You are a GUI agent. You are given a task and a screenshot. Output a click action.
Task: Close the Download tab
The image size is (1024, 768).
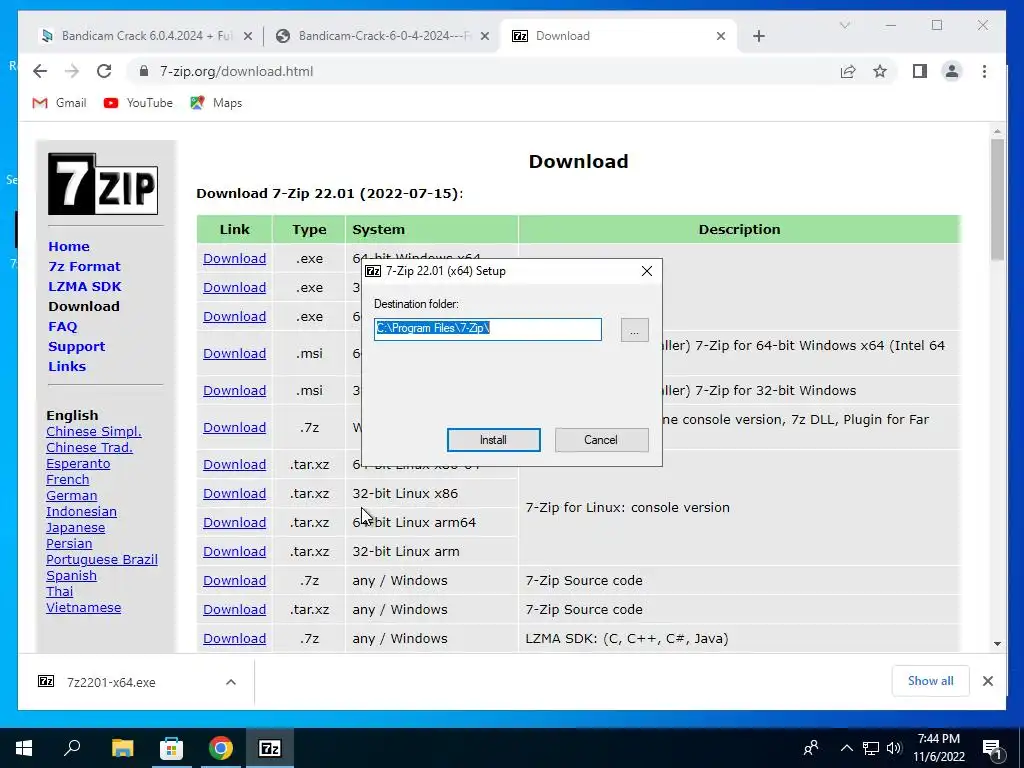pos(721,37)
